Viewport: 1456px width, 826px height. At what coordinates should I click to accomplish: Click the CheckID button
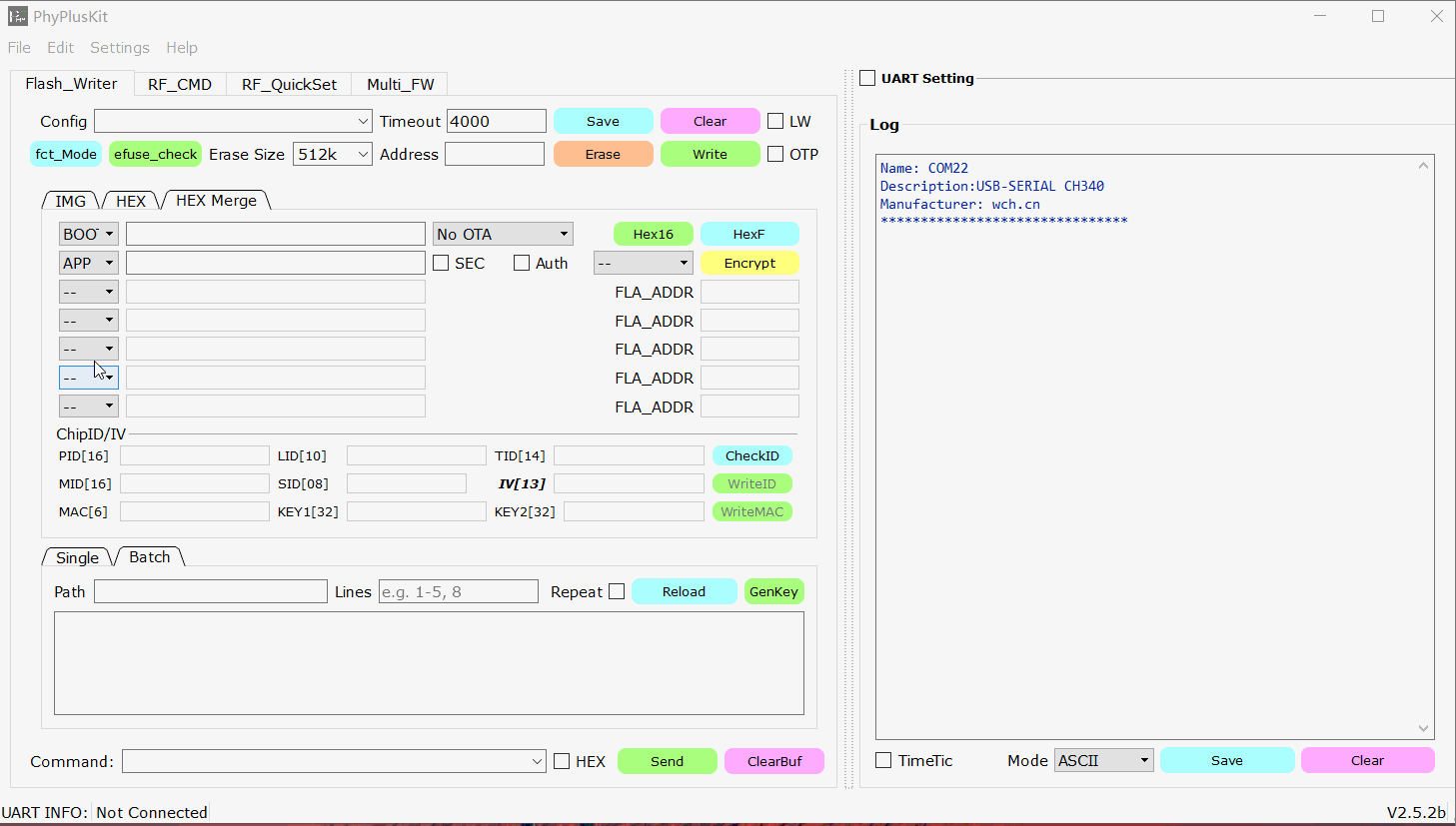pyautogui.click(x=752, y=455)
